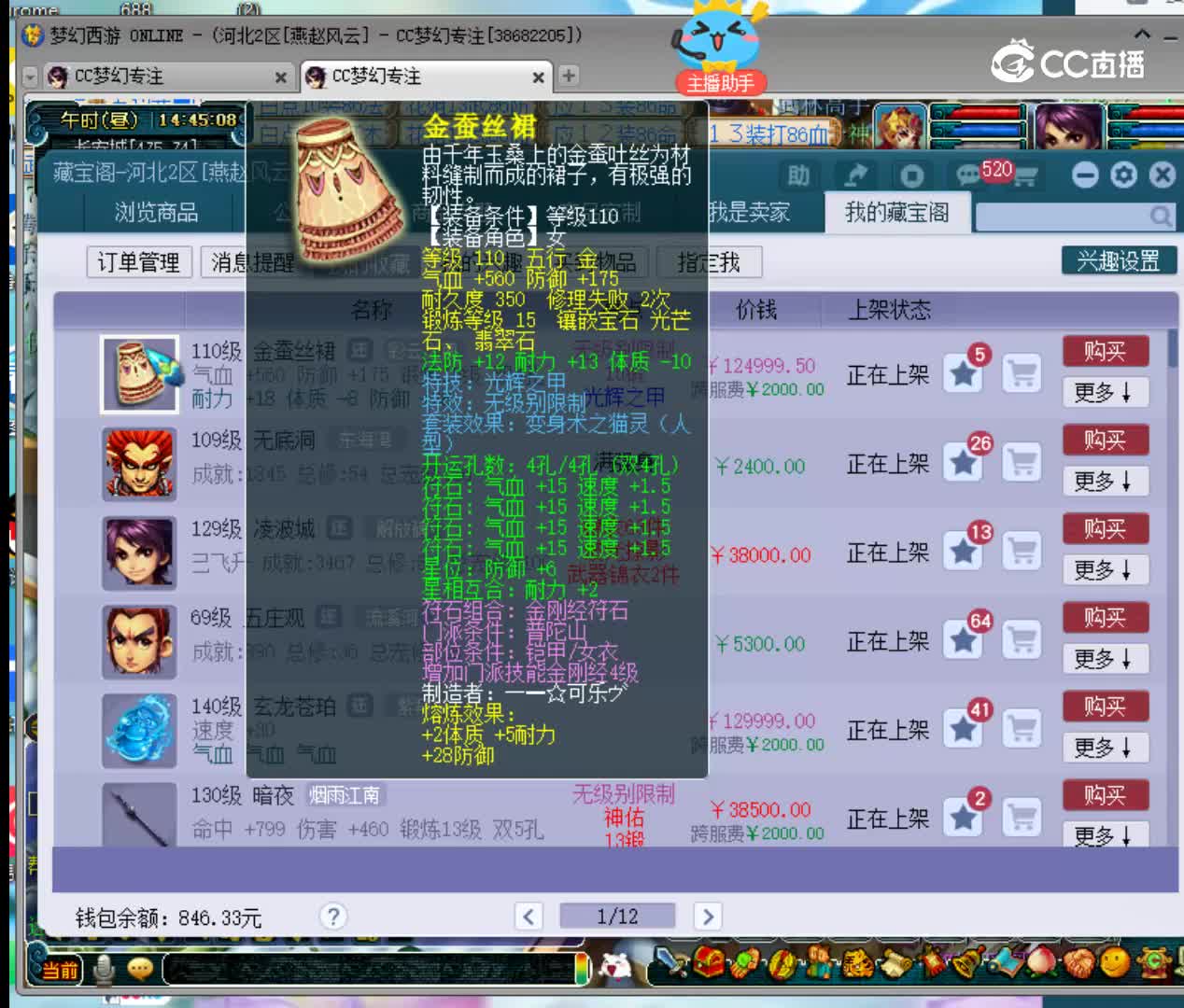Click the magnifier search icon
The image size is (1184, 1008).
pos(1161,217)
